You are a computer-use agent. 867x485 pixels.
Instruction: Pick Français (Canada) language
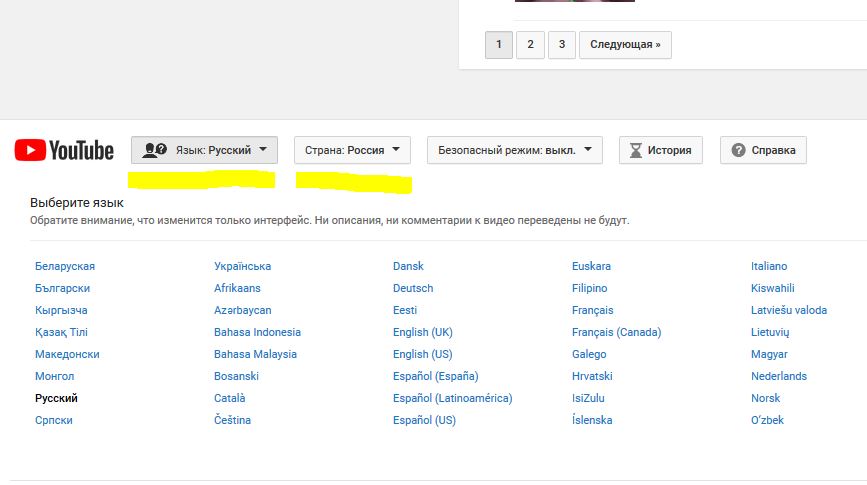pos(616,332)
